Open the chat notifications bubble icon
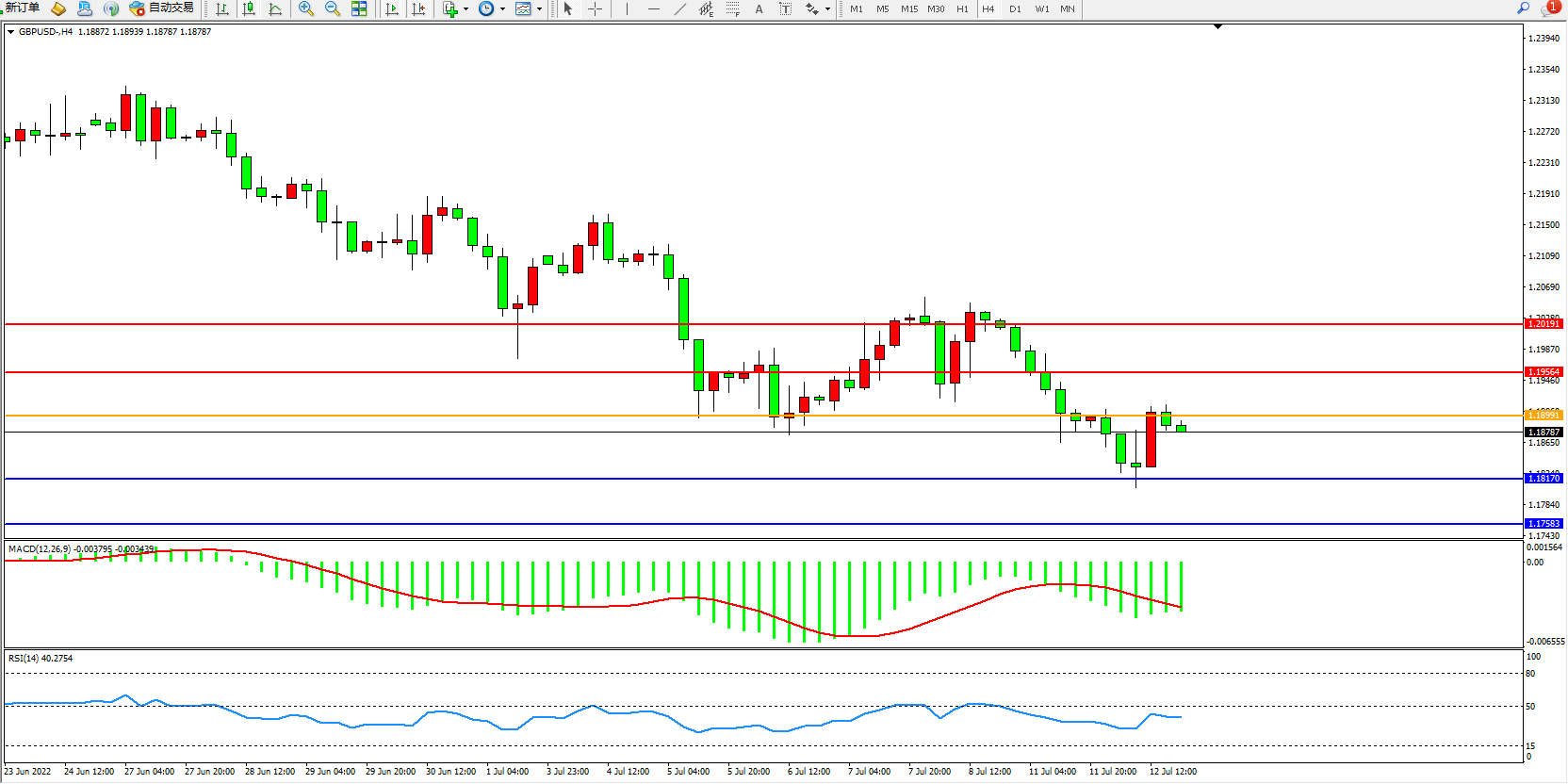The image size is (1568, 784). click(x=1548, y=8)
